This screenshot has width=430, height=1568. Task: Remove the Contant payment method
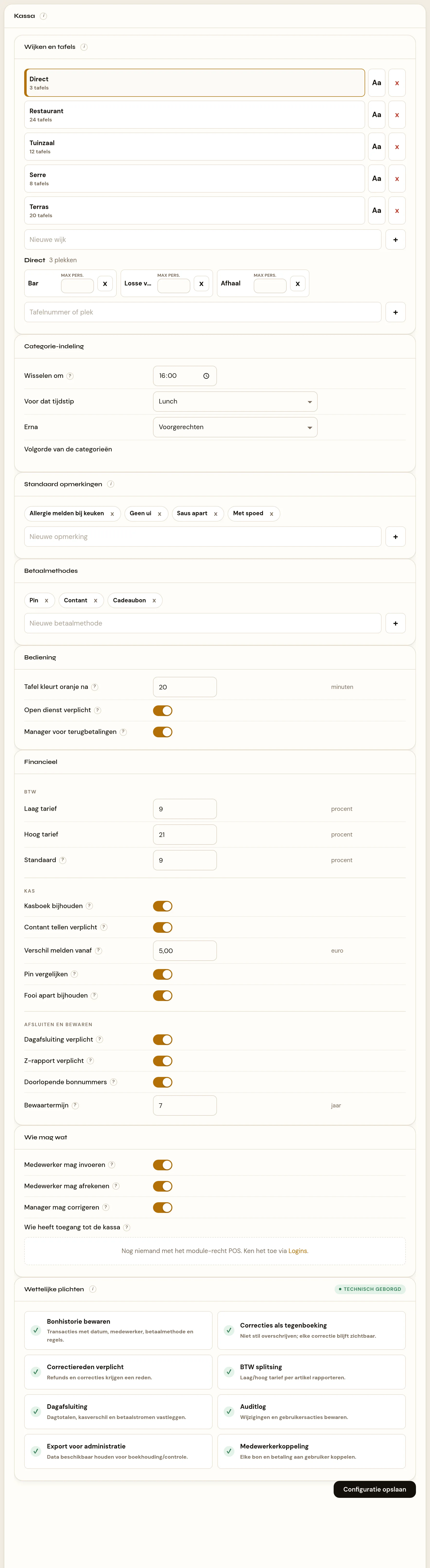pos(96,601)
